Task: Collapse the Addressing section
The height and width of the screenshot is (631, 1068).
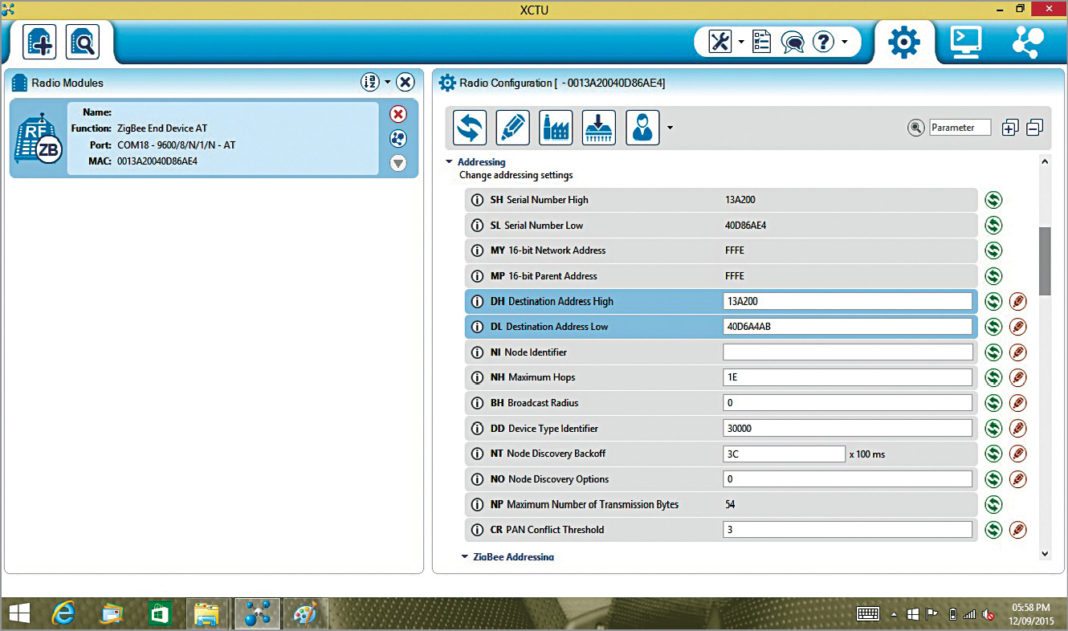Action: tap(449, 162)
